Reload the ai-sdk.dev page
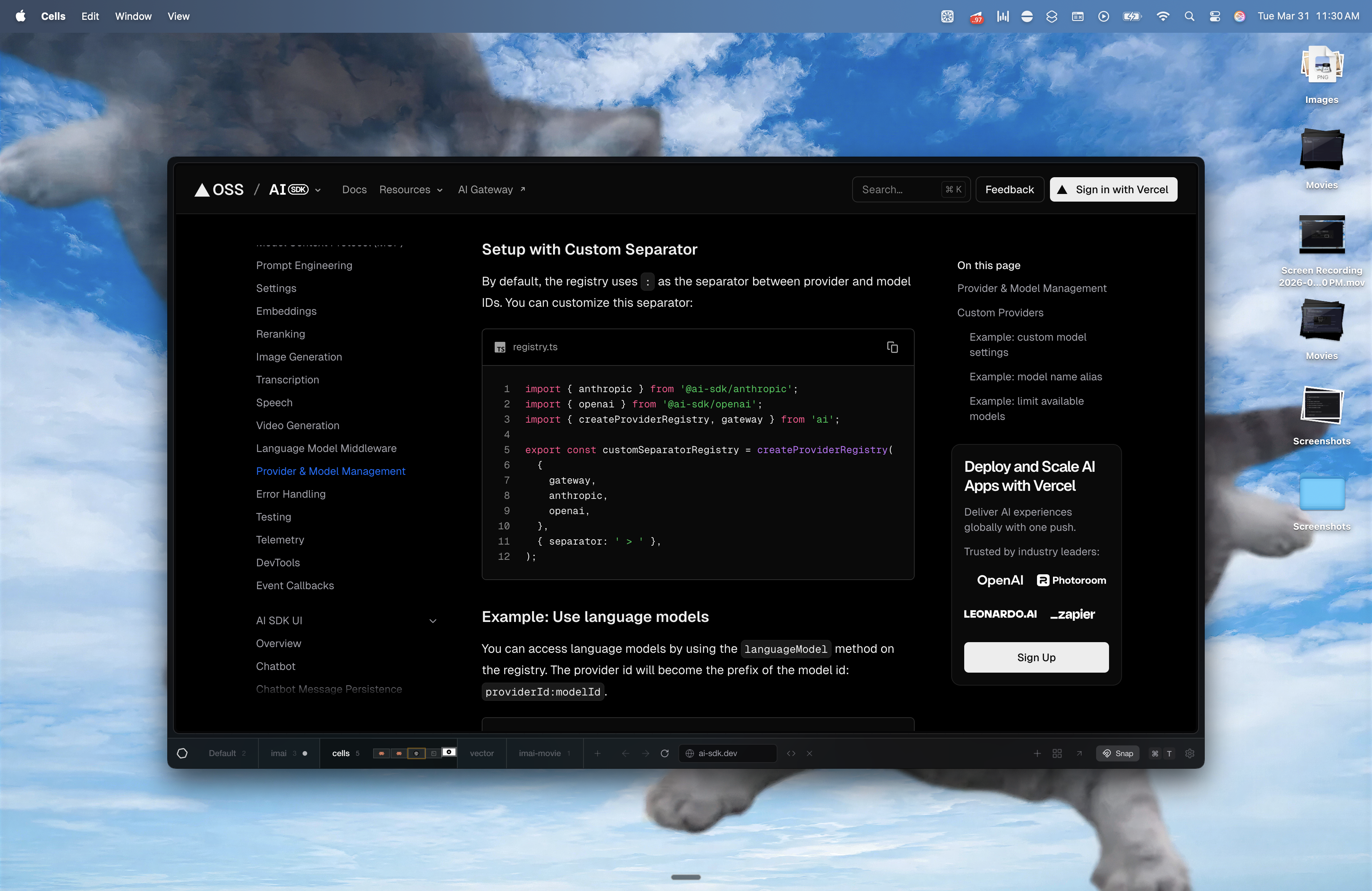 click(x=664, y=753)
